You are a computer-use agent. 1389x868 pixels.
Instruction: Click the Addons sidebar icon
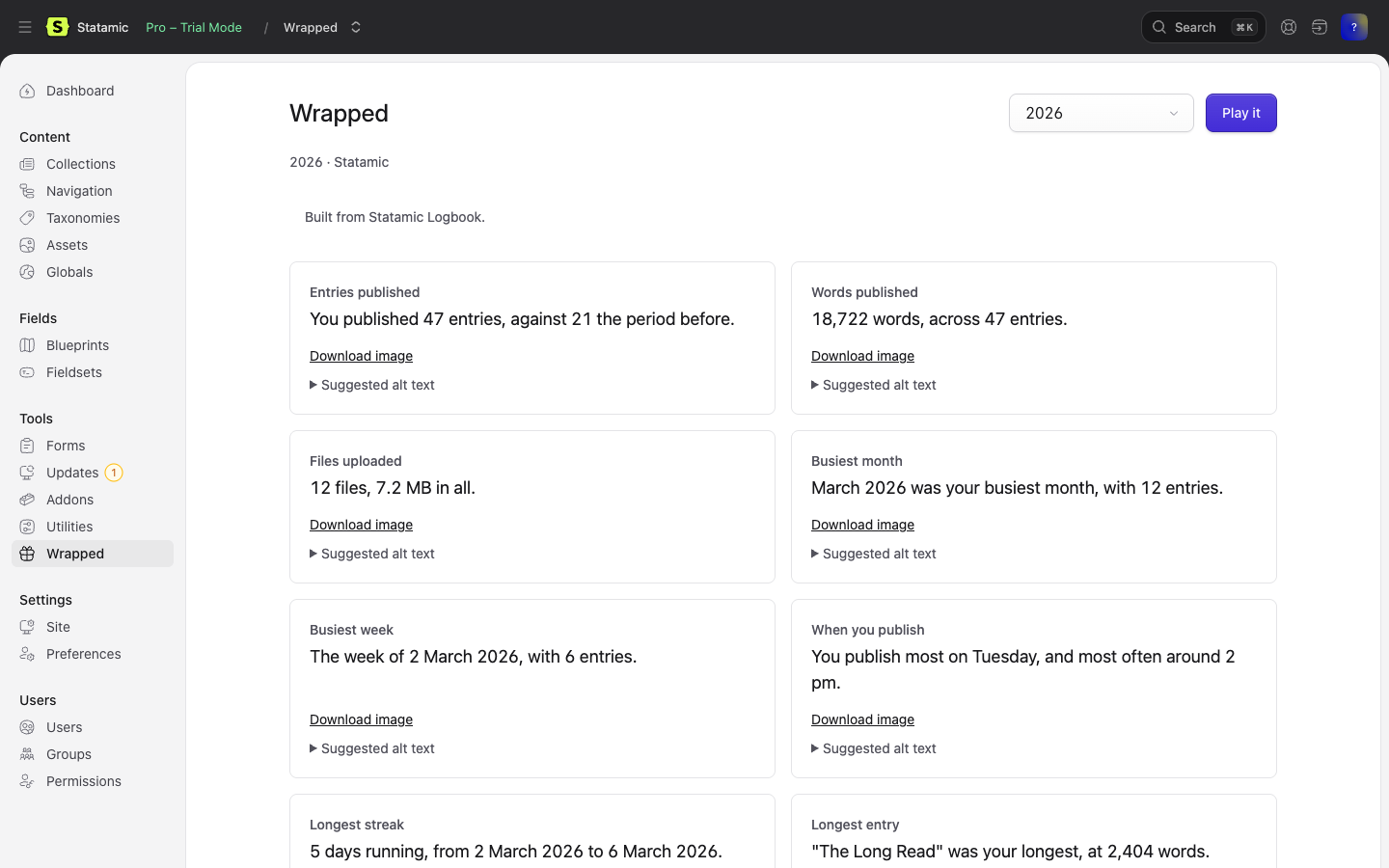27,500
